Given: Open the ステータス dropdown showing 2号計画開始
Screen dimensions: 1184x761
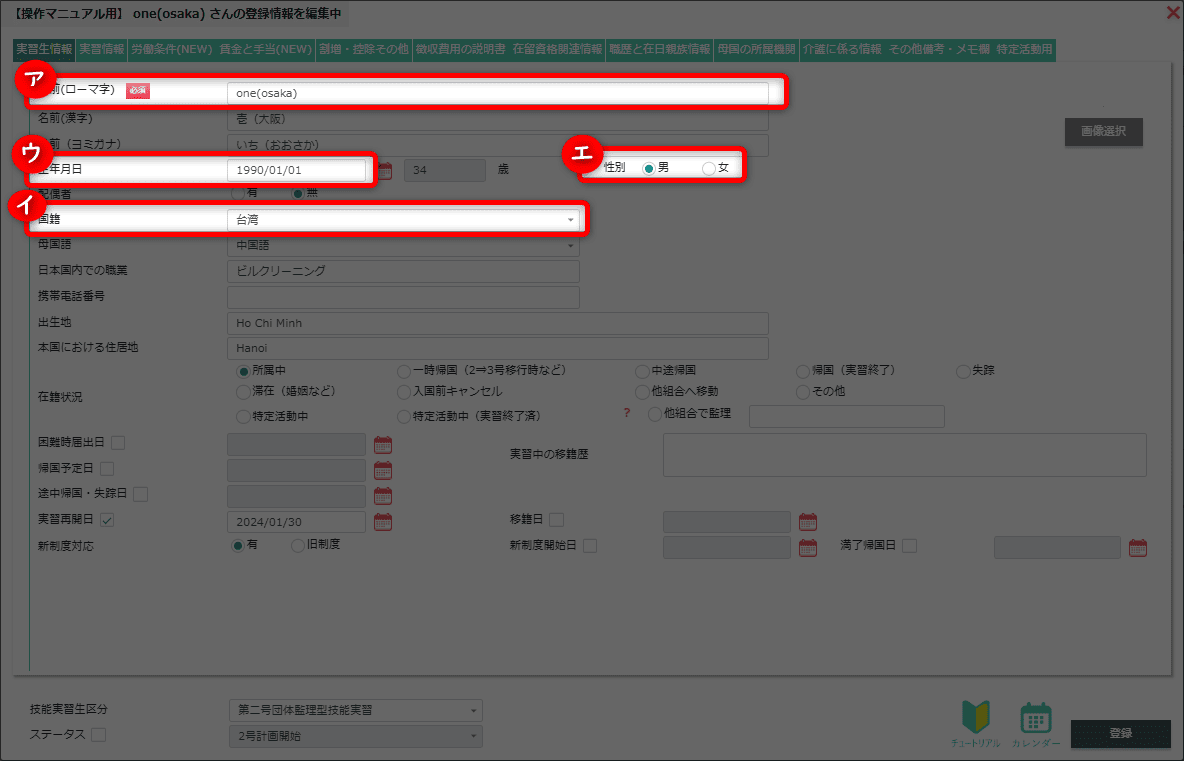Looking at the screenshot, I should click(x=356, y=736).
